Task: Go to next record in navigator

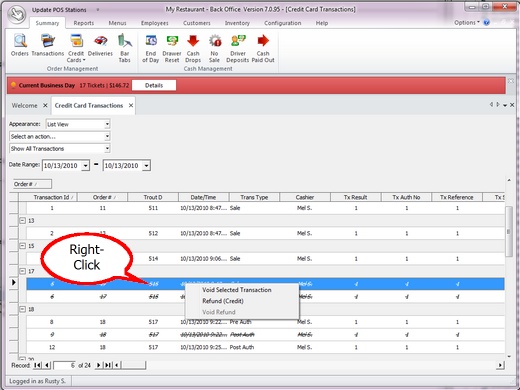Action: click(98, 365)
